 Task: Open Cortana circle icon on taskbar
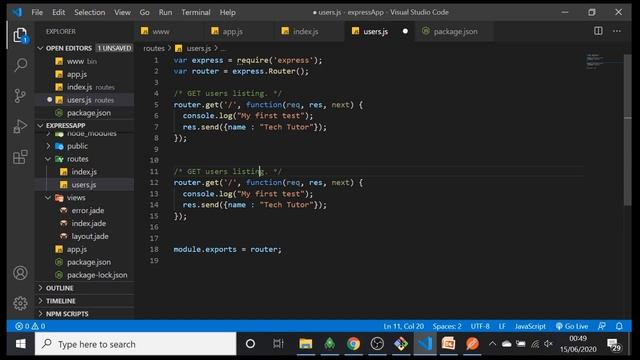coord(250,344)
